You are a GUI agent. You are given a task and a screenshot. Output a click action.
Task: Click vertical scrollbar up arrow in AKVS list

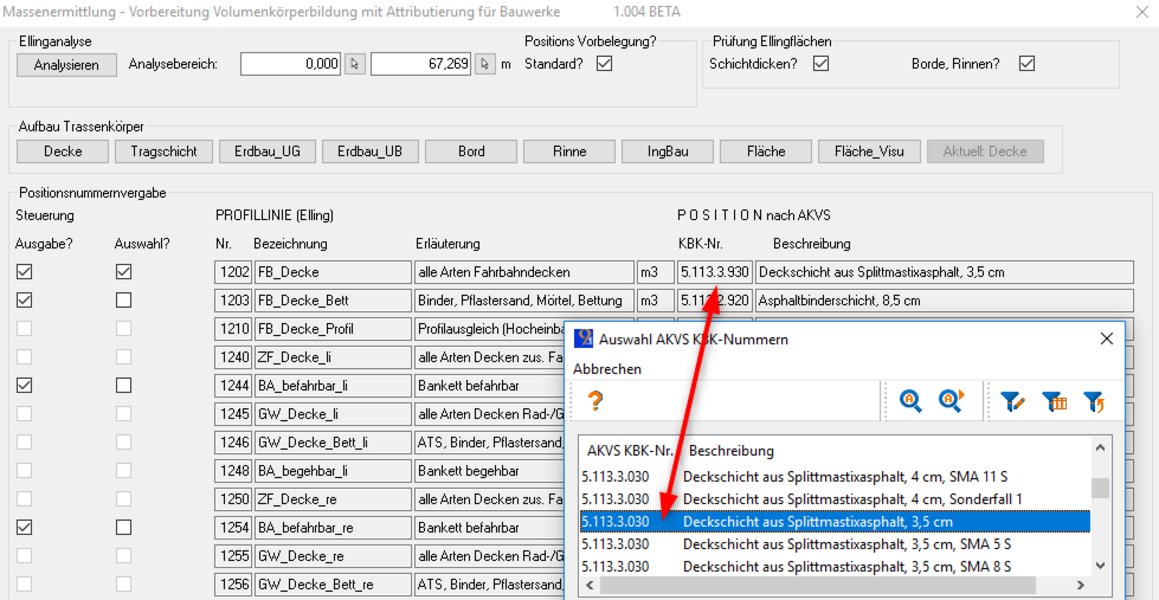coord(1100,448)
